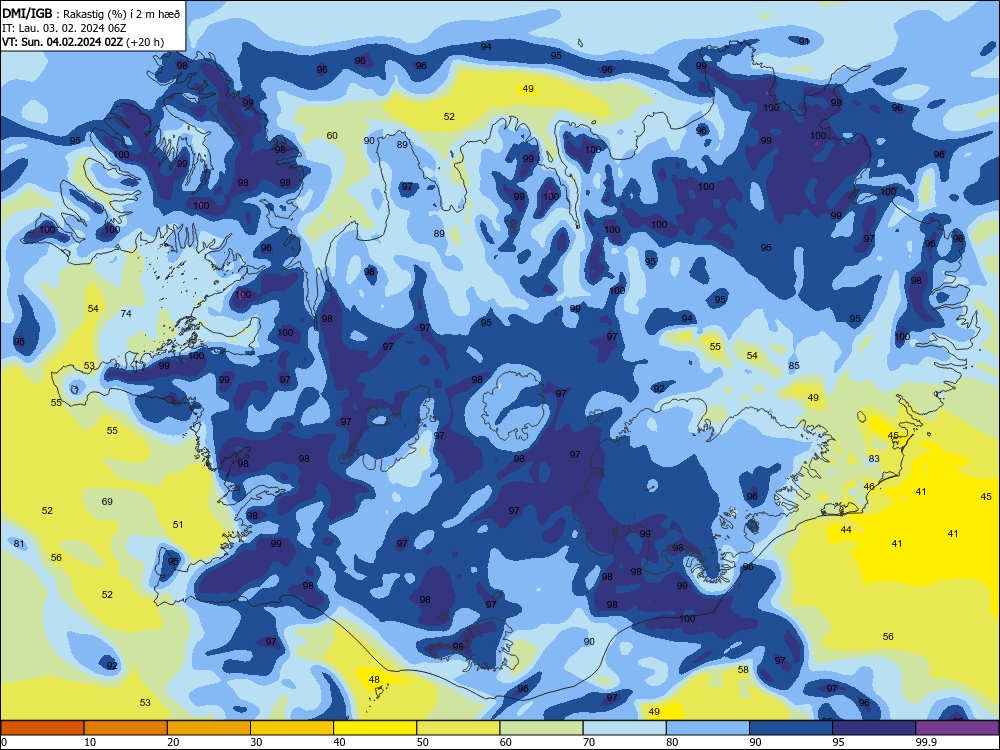
Task: Click the '80' legend tick label
Action: 672,742
